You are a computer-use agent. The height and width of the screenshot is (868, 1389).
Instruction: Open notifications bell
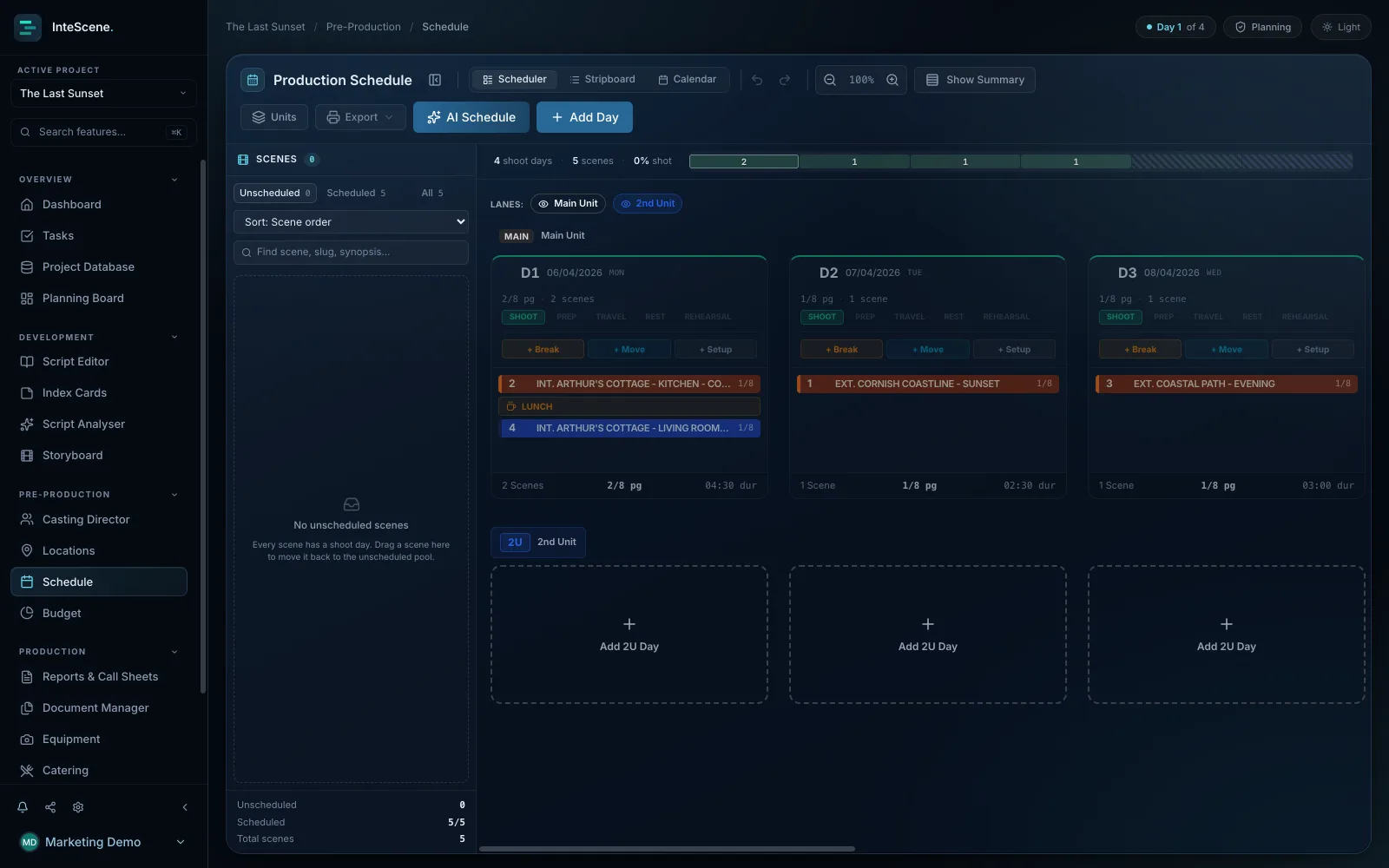click(23, 807)
